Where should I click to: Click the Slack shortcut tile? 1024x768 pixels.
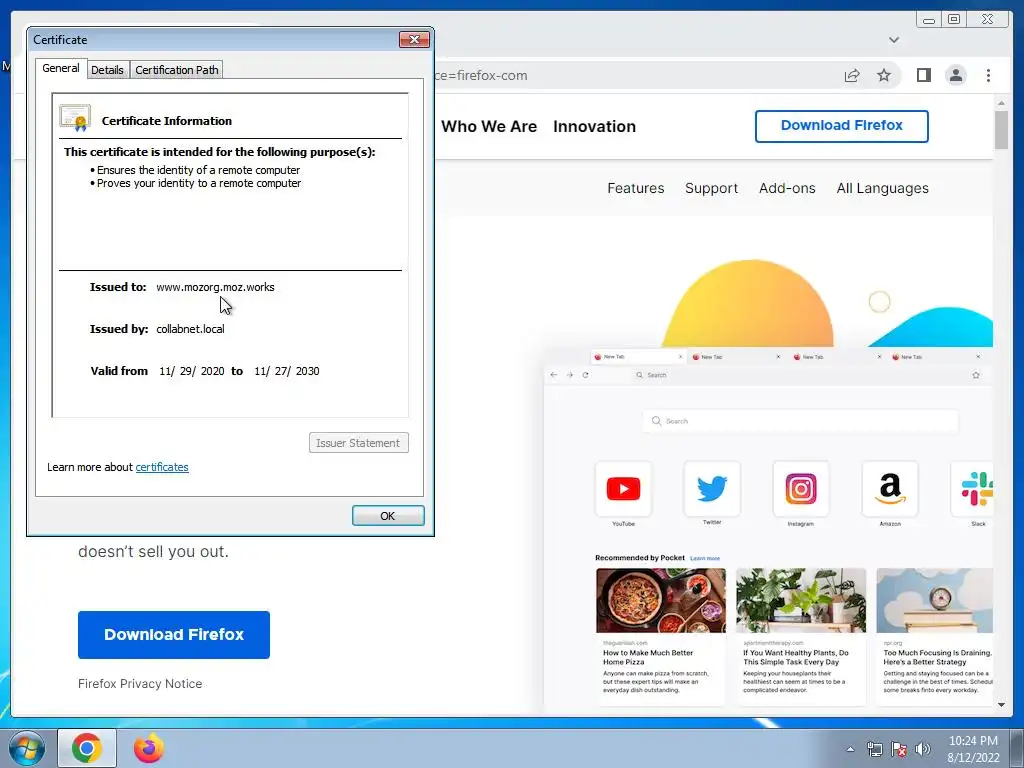click(x=973, y=489)
